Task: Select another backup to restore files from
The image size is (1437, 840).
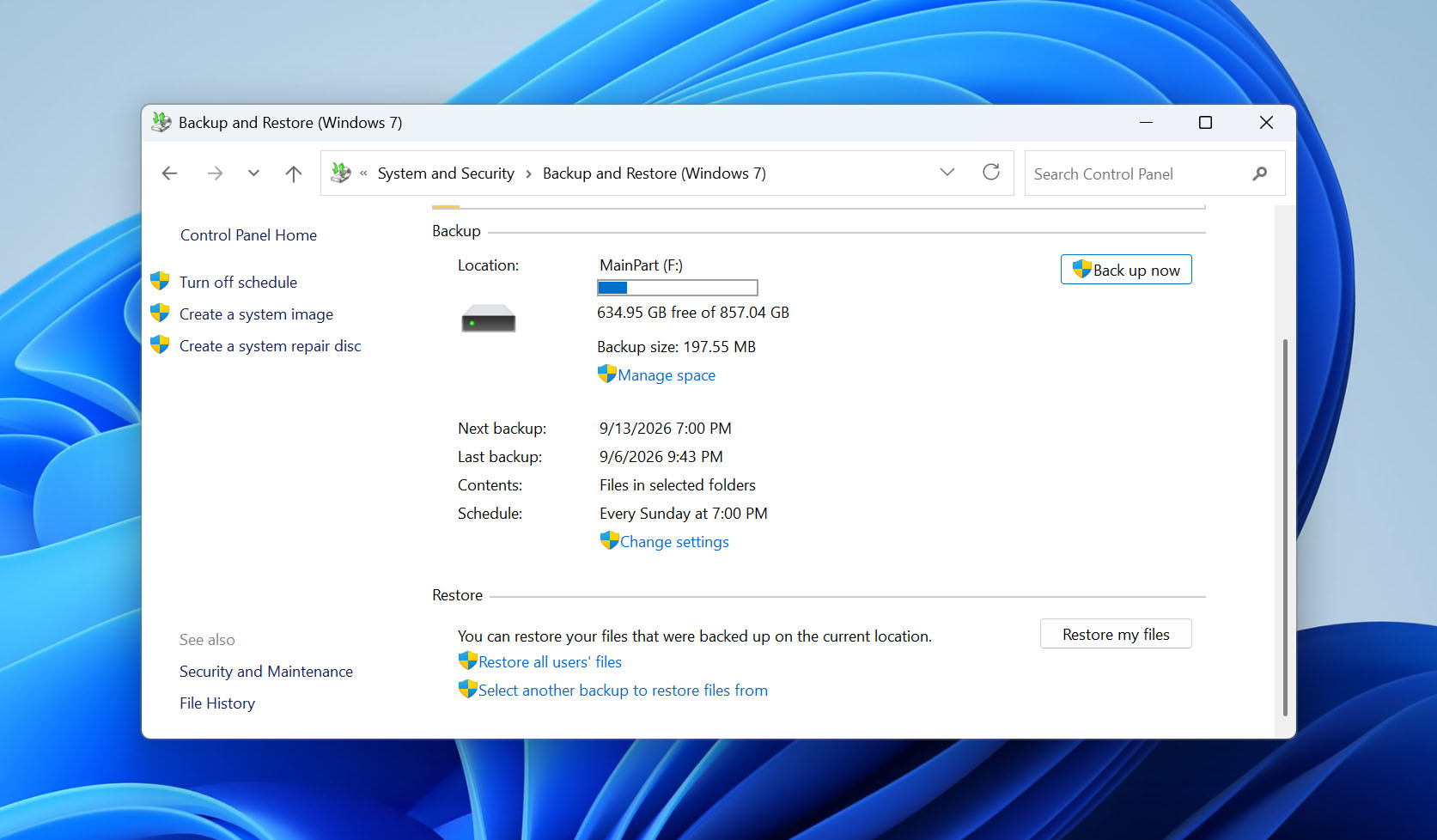Action: pos(623,691)
